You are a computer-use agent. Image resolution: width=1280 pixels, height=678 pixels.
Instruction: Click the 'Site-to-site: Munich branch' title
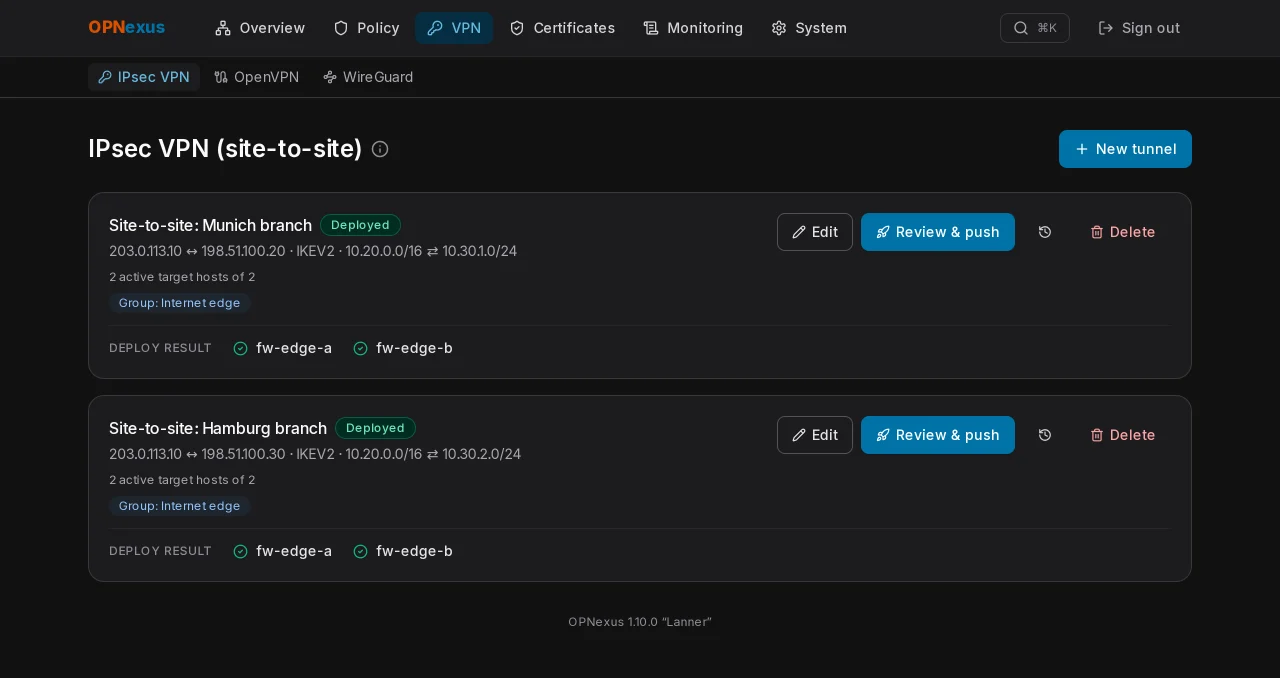[x=210, y=225]
